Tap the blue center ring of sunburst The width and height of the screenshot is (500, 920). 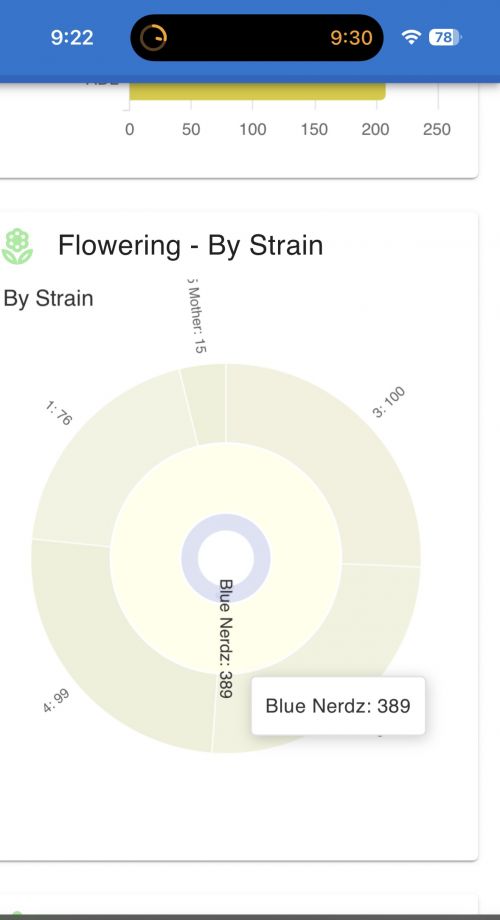click(189, 557)
